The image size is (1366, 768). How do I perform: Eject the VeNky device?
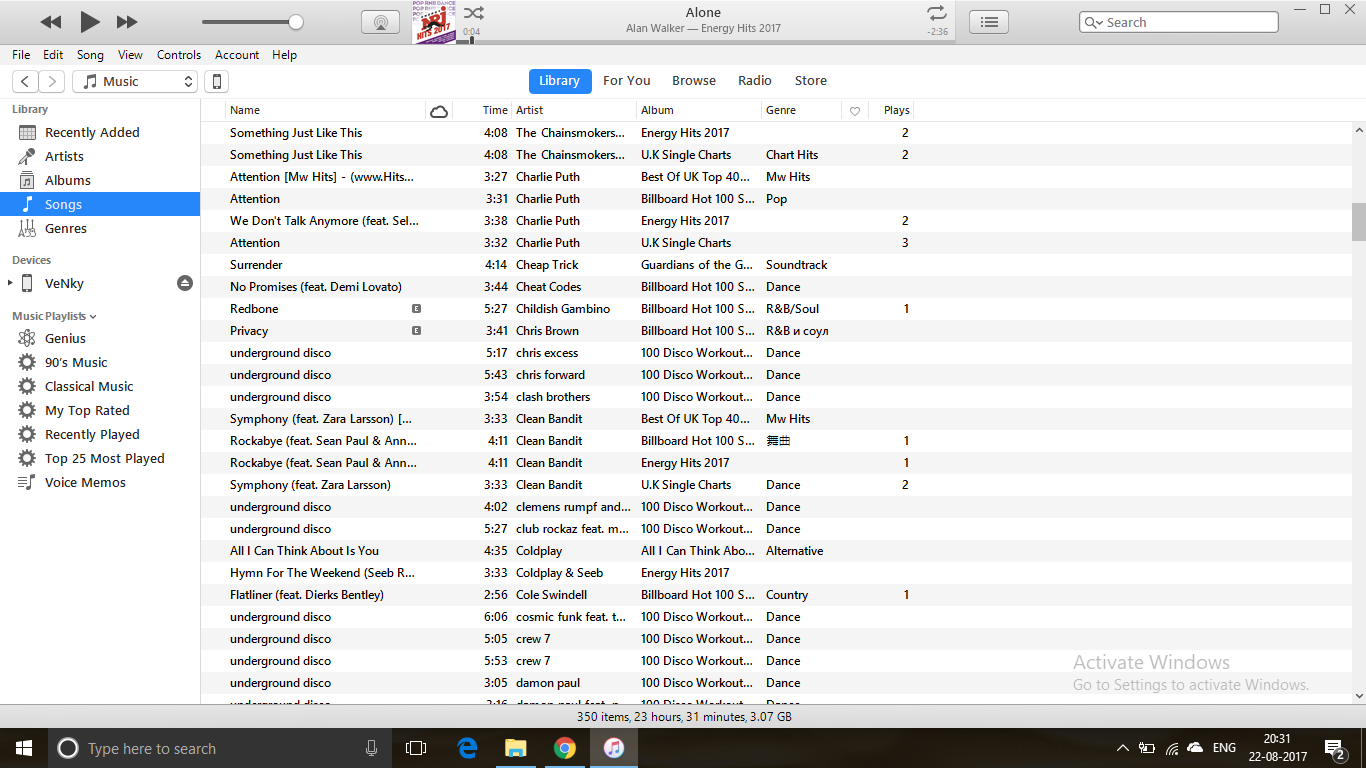click(x=185, y=283)
